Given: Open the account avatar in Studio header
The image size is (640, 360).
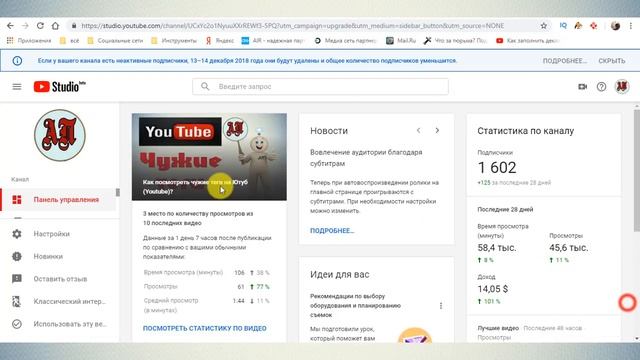Looking at the screenshot, I should [x=622, y=87].
